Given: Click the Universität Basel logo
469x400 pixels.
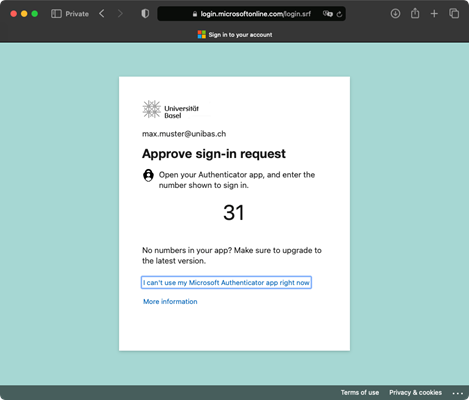Looking at the screenshot, I should 171,109.
